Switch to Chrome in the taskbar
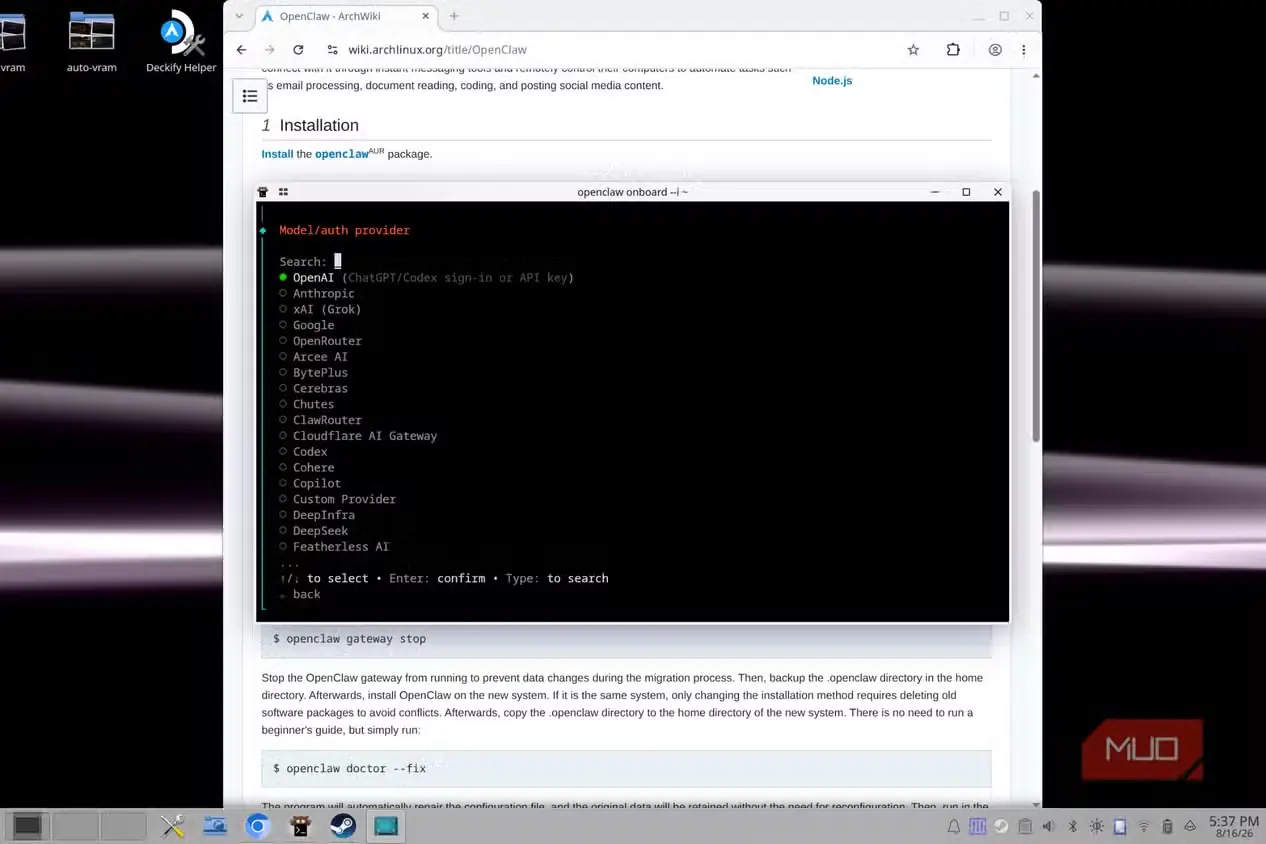This screenshot has height=844, width=1266. click(x=258, y=826)
